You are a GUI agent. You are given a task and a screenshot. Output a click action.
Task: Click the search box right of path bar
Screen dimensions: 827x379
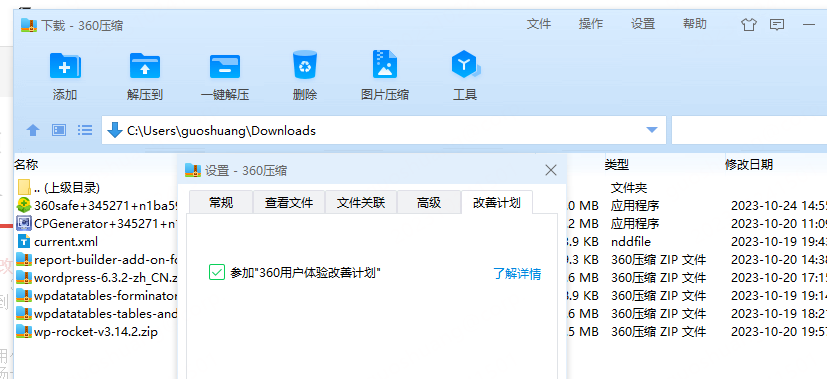(749, 130)
